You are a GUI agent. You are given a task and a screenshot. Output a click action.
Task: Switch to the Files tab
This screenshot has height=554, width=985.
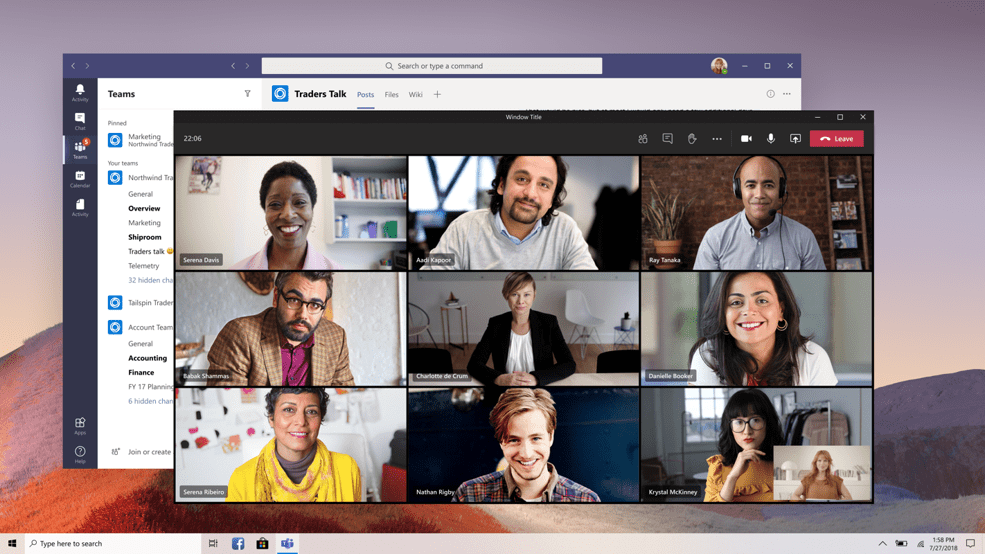pyautogui.click(x=391, y=95)
